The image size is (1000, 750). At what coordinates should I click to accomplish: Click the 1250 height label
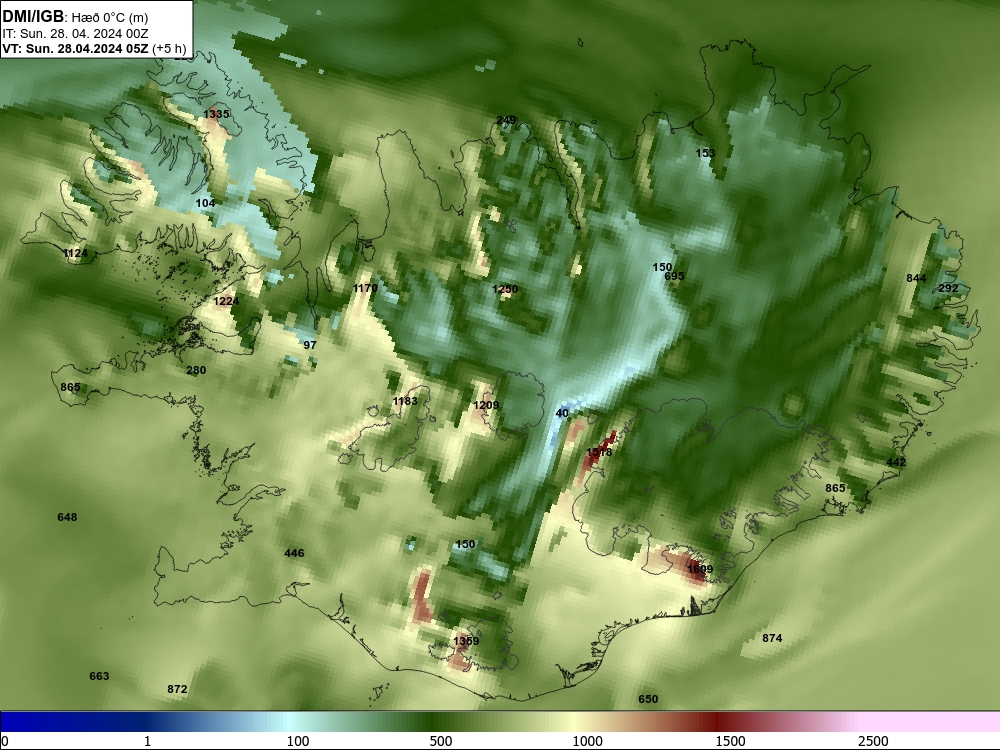pos(505,290)
